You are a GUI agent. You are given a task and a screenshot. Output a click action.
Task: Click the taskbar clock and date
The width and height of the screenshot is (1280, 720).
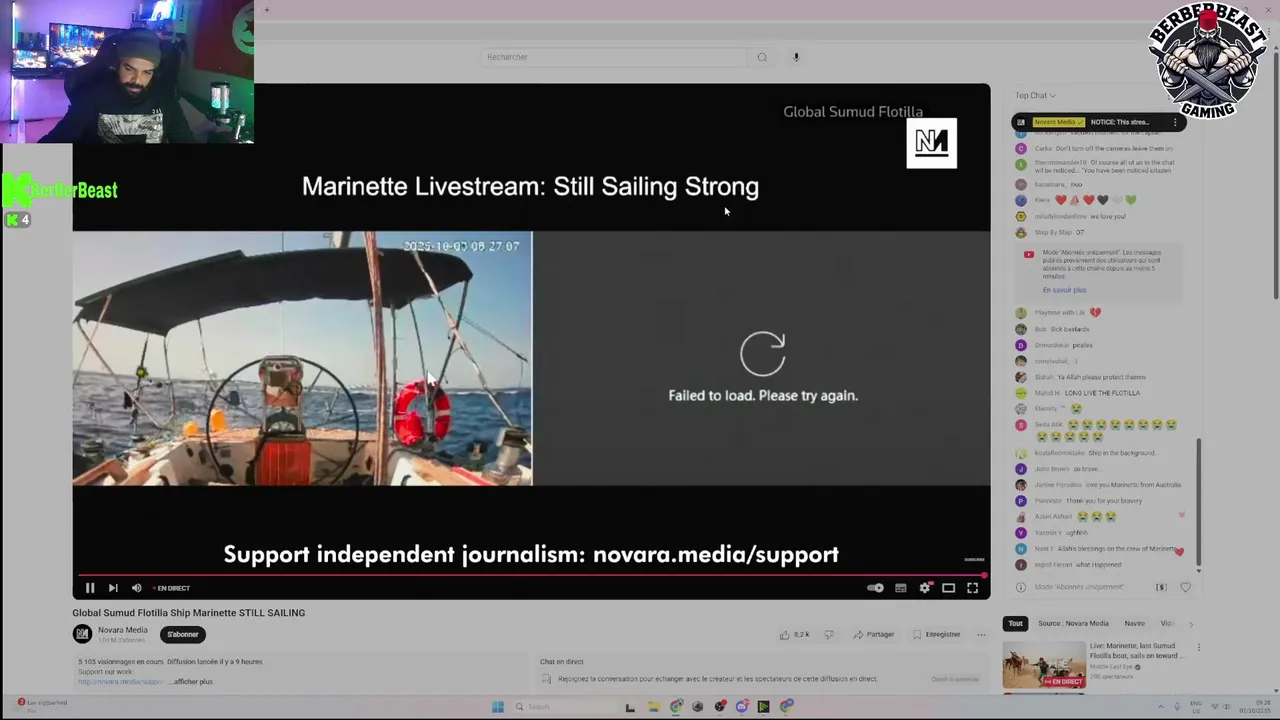pyautogui.click(x=1255, y=707)
